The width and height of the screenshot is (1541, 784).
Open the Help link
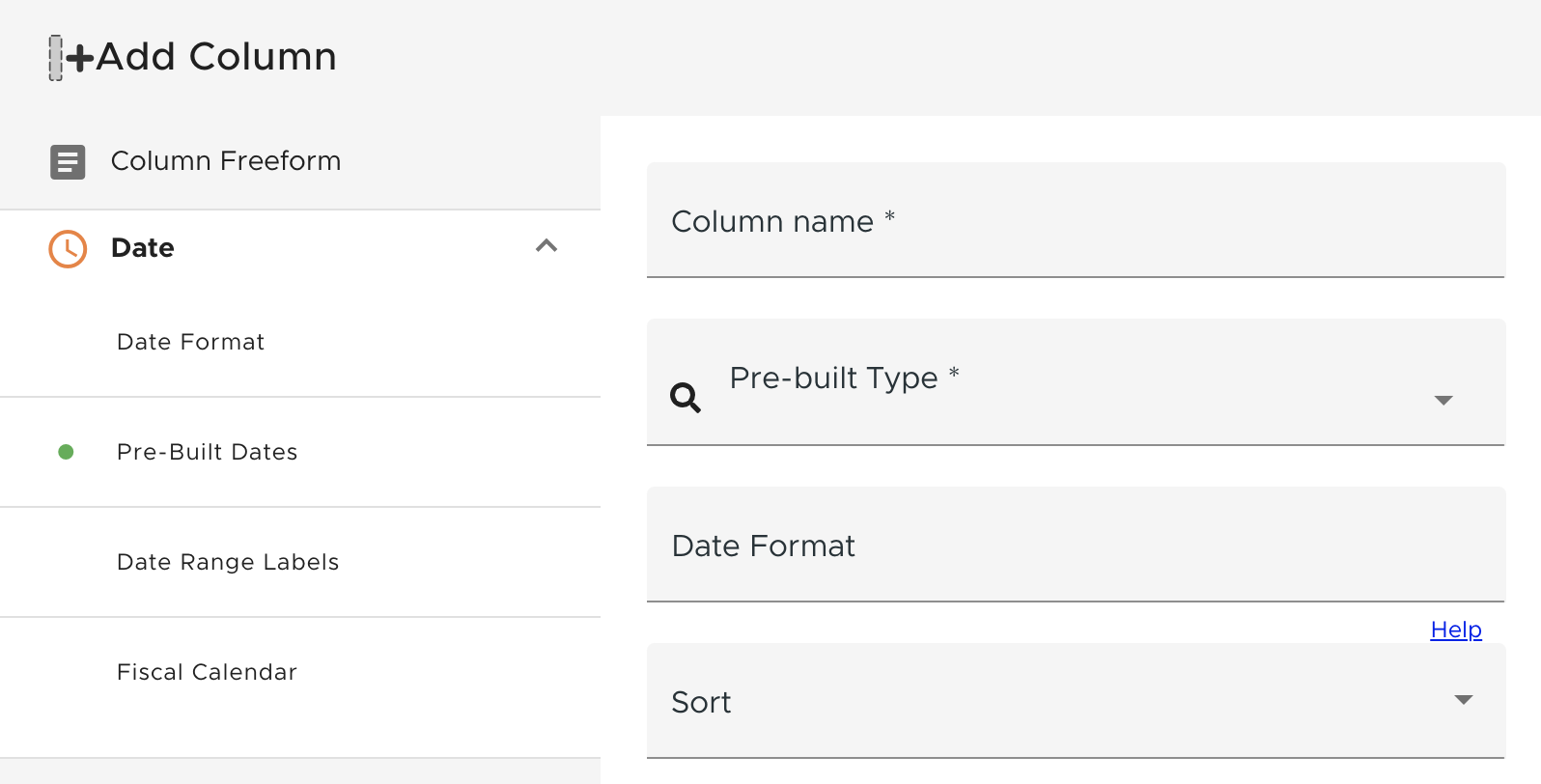coord(1455,630)
